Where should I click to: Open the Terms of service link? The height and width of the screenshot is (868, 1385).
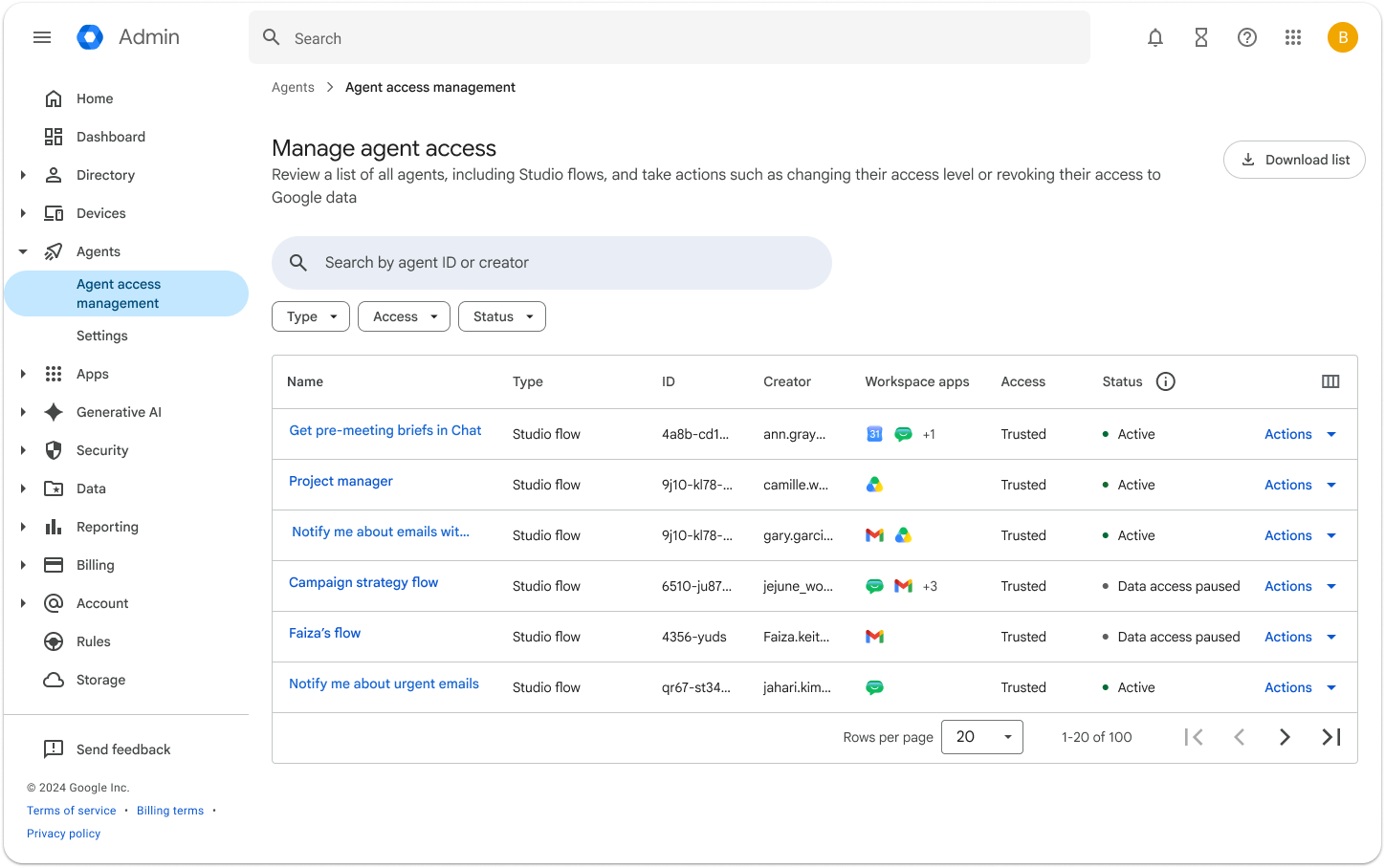pos(72,811)
